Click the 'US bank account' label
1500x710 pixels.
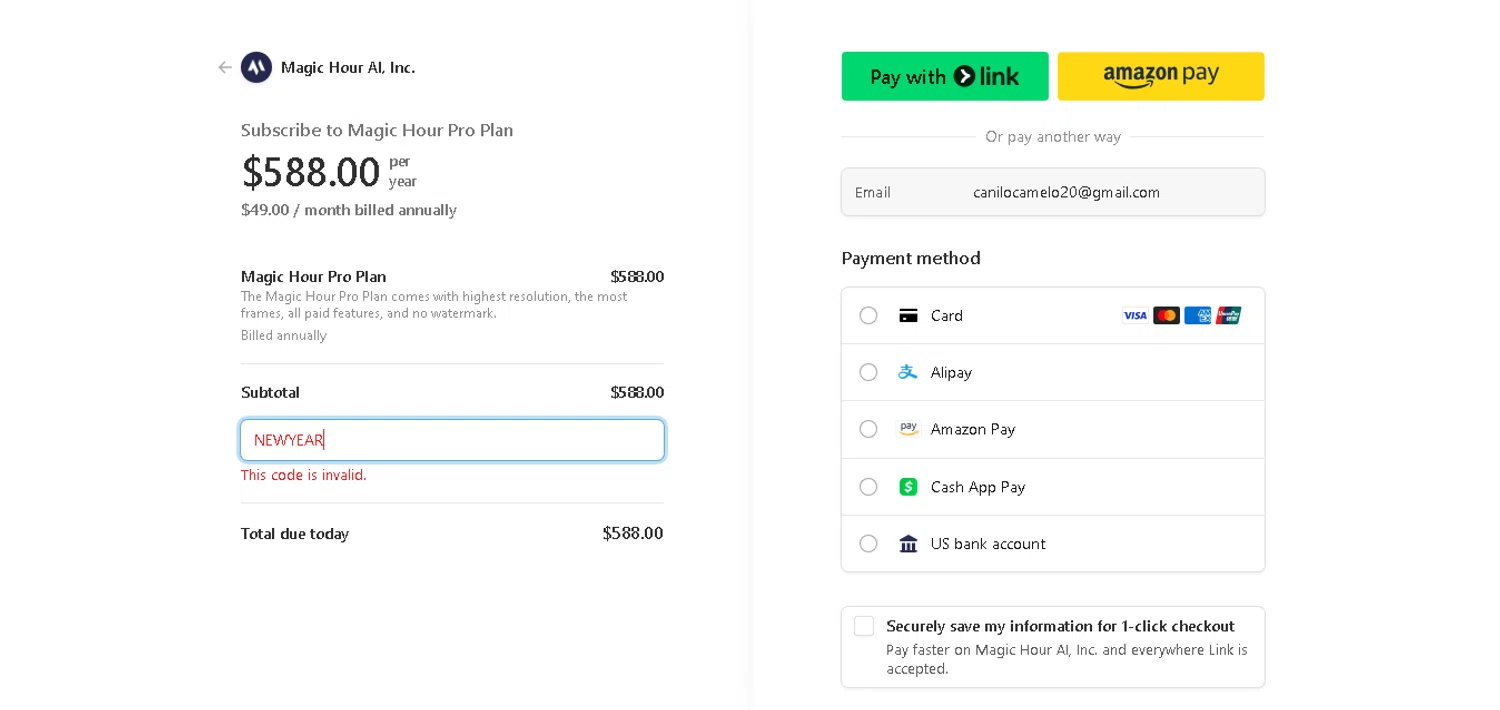(x=988, y=544)
